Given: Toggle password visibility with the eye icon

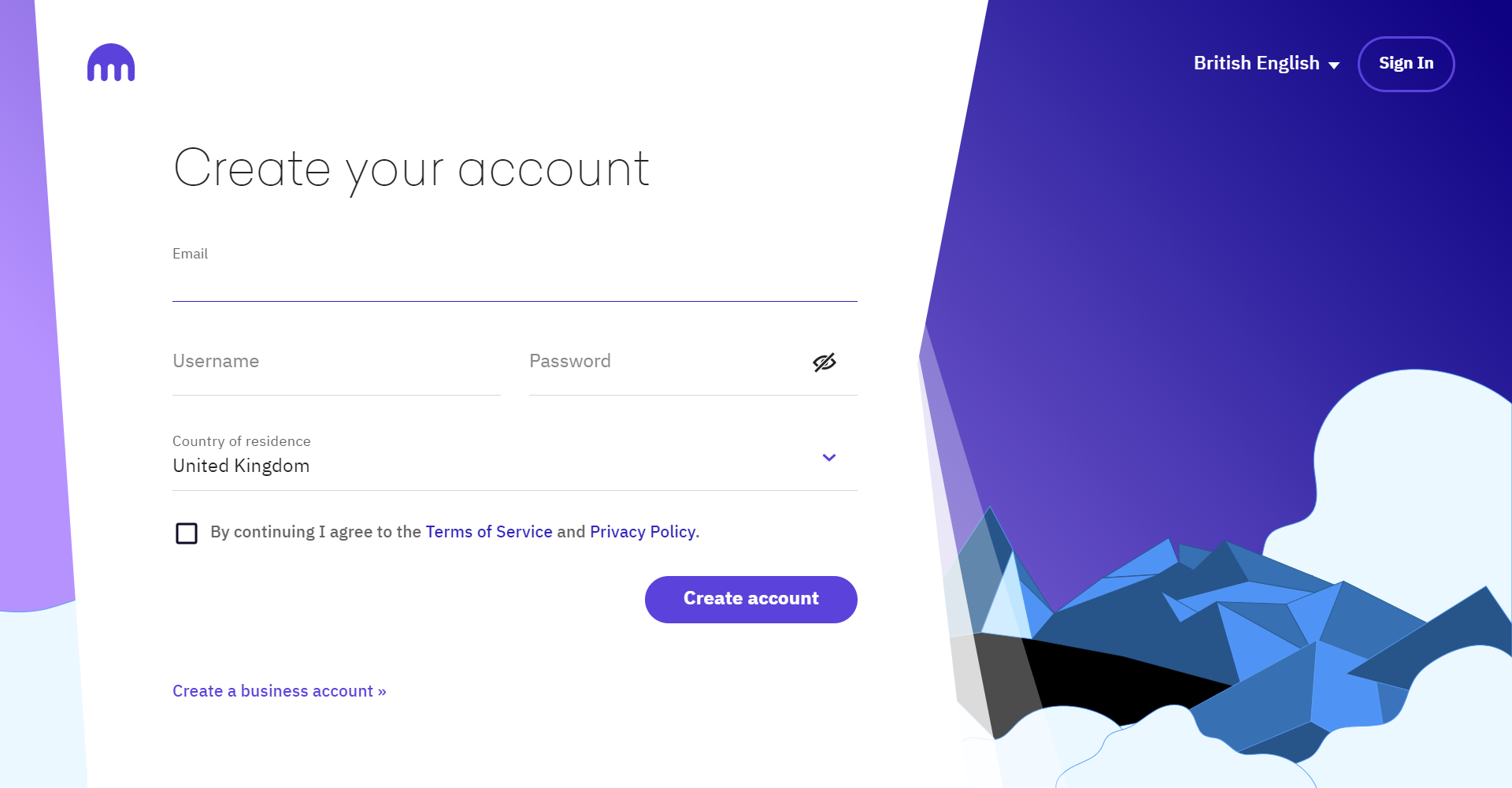Looking at the screenshot, I should pos(824,362).
